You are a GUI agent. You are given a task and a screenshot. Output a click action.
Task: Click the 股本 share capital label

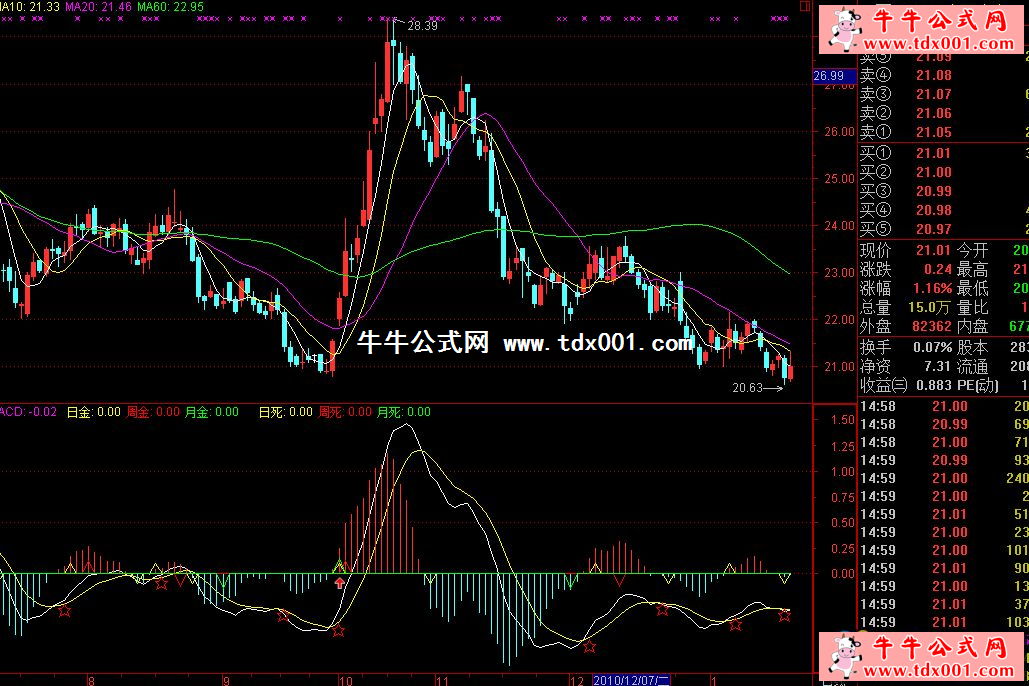click(x=973, y=347)
